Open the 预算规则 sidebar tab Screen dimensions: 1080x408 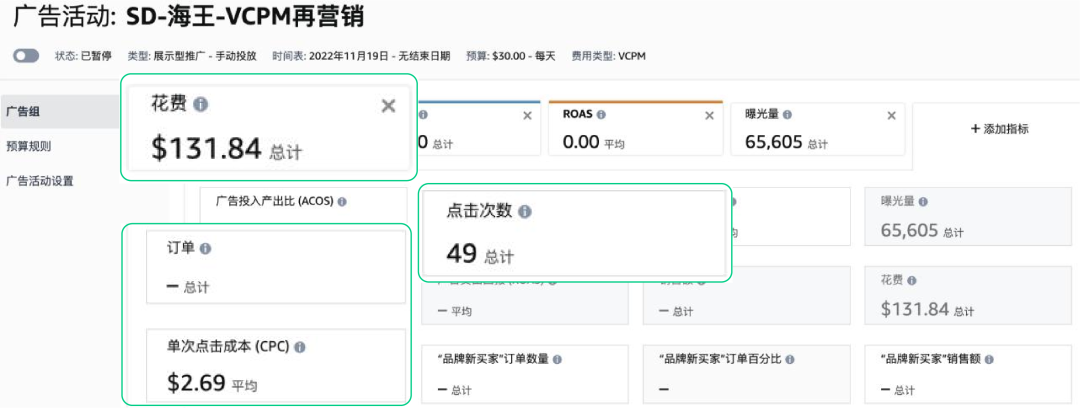pyautogui.click(x=28, y=146)
